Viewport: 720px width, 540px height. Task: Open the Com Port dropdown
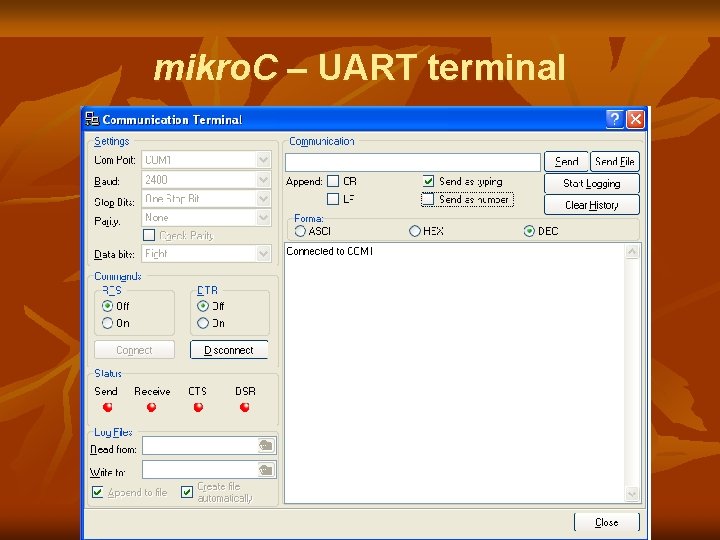[263, 160]
